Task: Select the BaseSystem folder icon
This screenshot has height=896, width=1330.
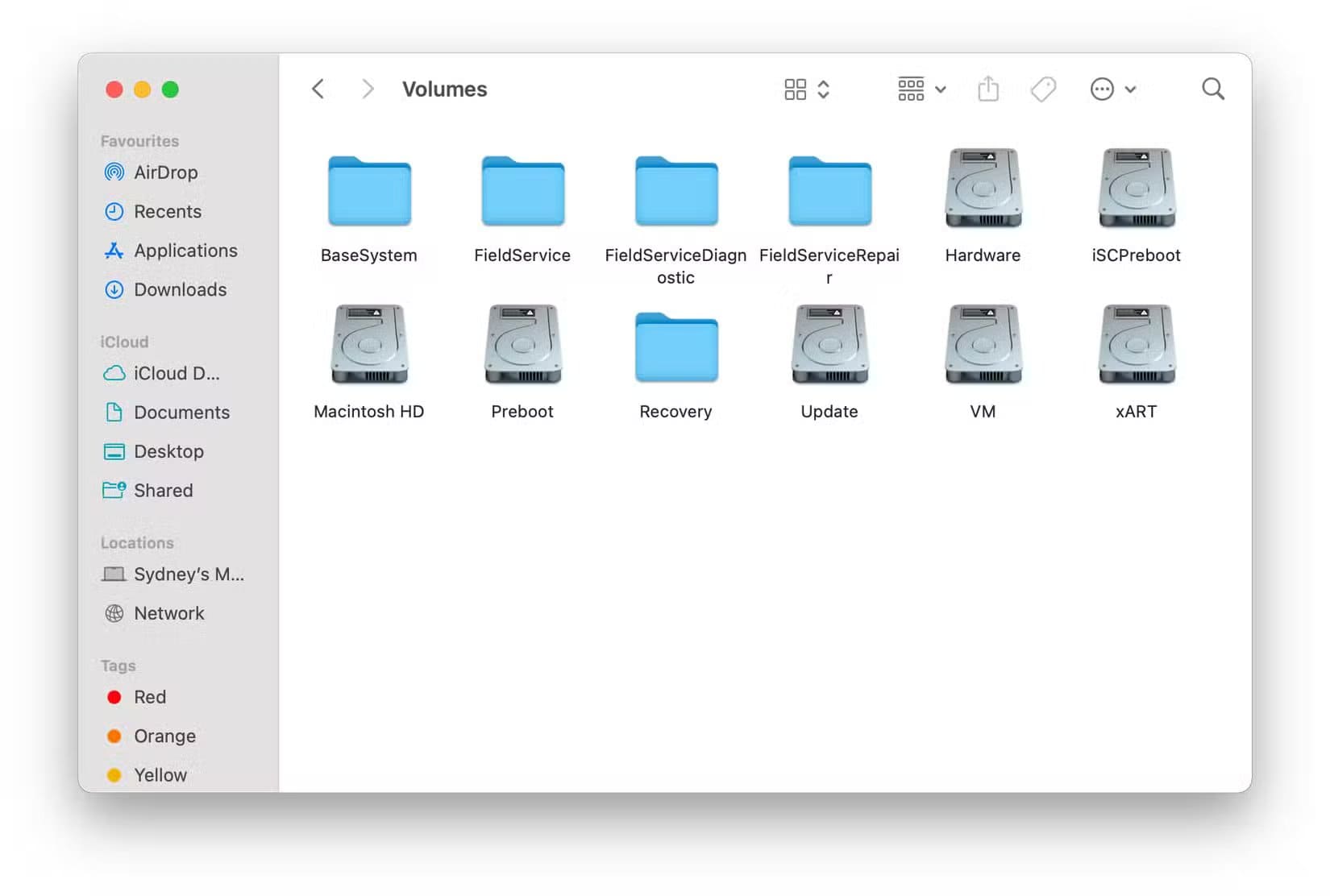Action: tap(369, 192)
